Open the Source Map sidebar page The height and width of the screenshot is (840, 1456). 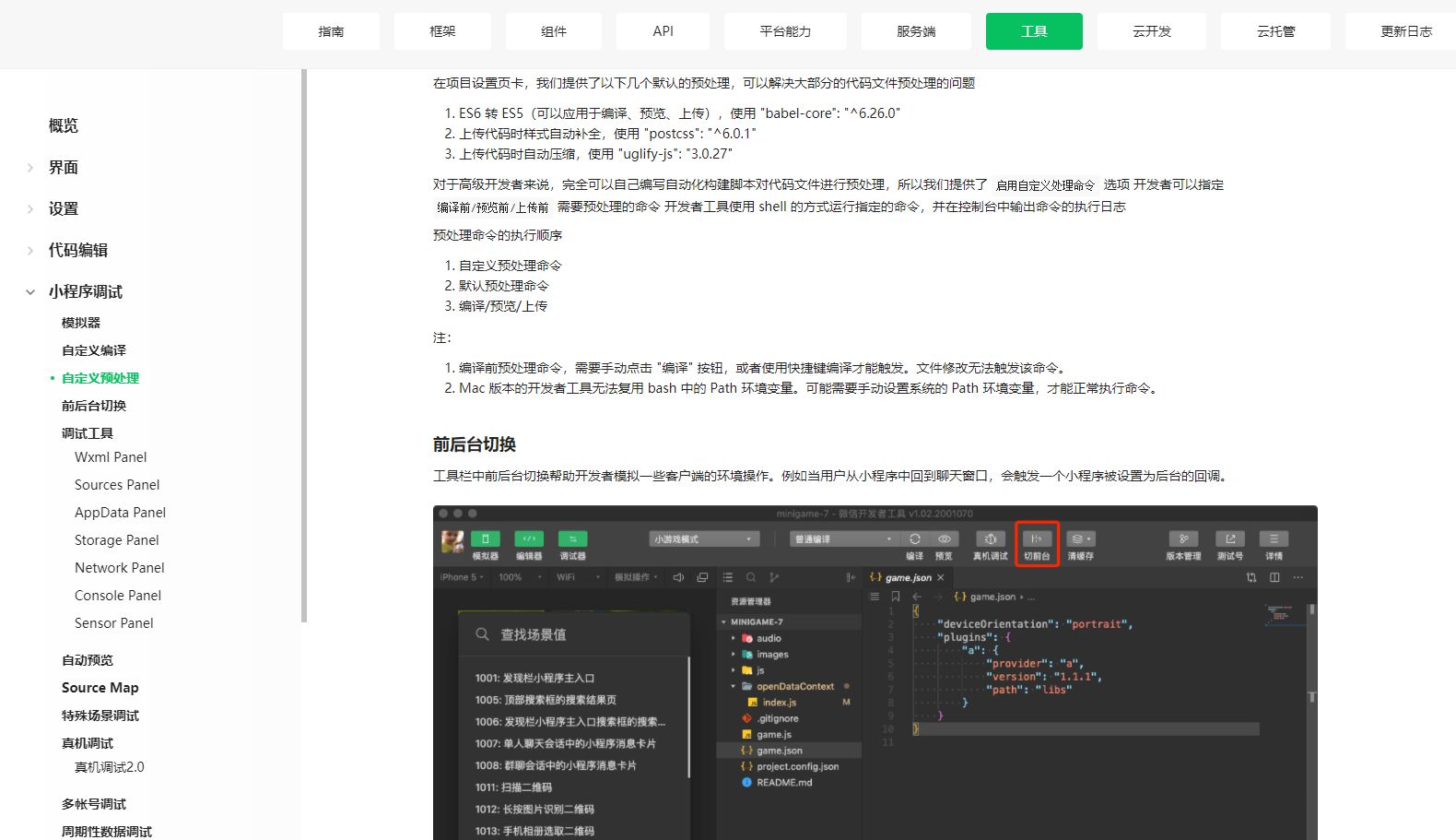[x=100, y=688]
